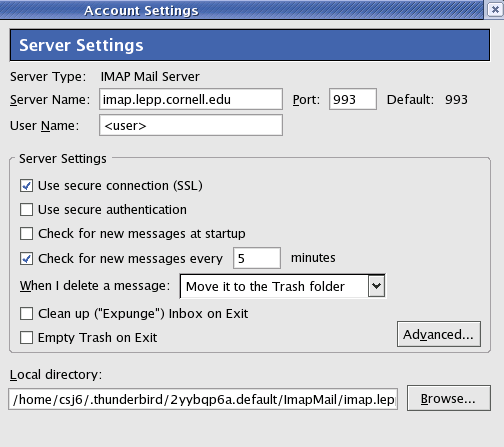The image size is (504, 447).
Task: Click into the Port number field
Action: [353, 99]
